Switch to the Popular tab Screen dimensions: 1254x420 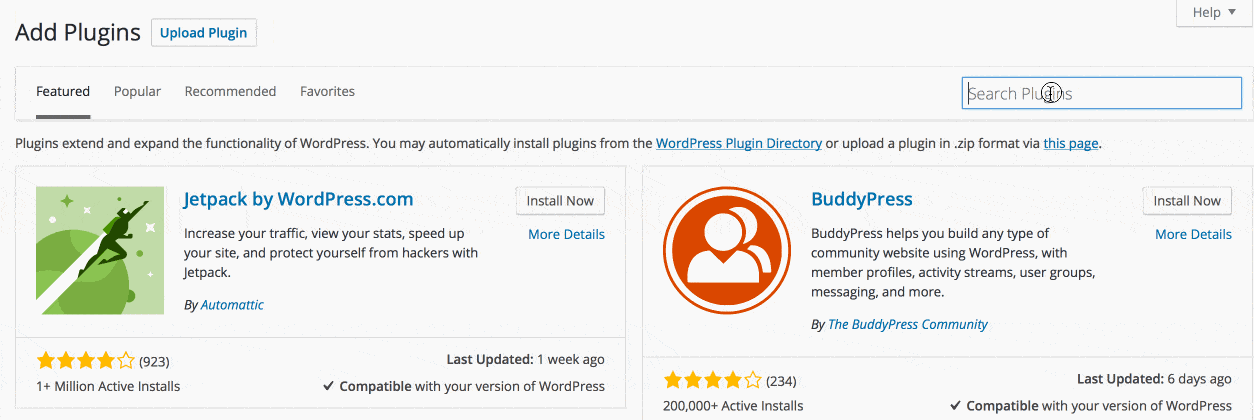click(137, 91)
